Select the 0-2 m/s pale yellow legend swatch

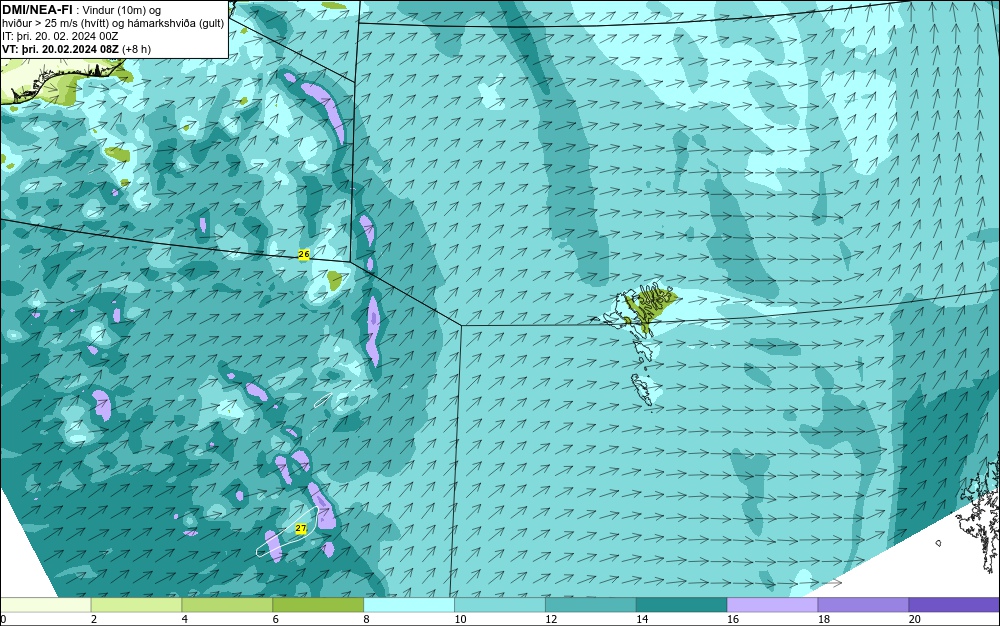pos(46,604)
